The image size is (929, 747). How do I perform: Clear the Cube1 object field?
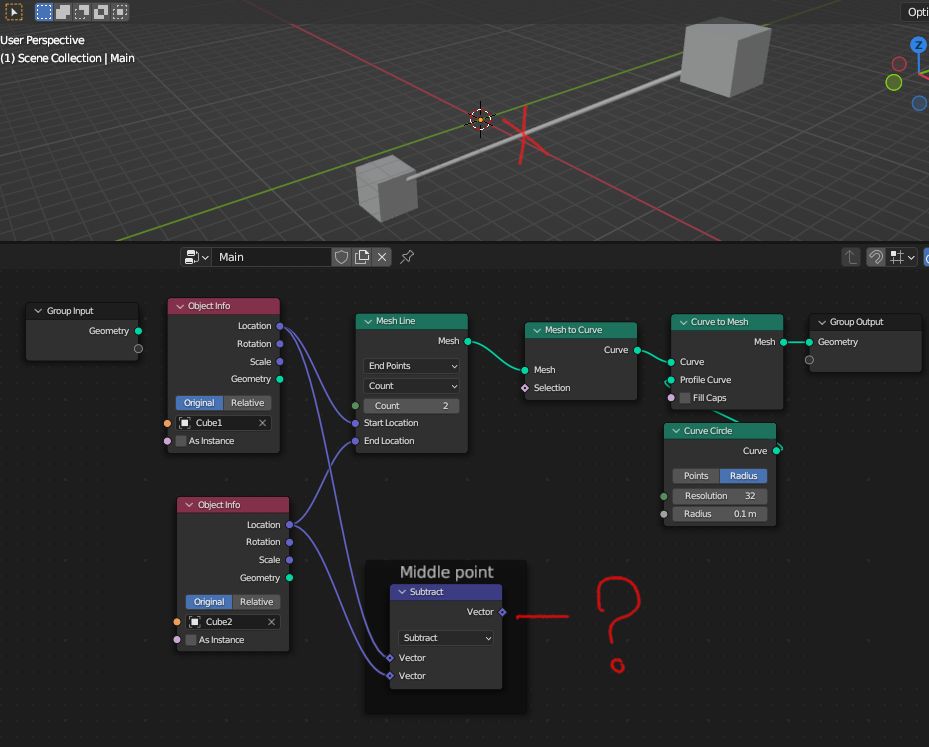click(262, 423)
